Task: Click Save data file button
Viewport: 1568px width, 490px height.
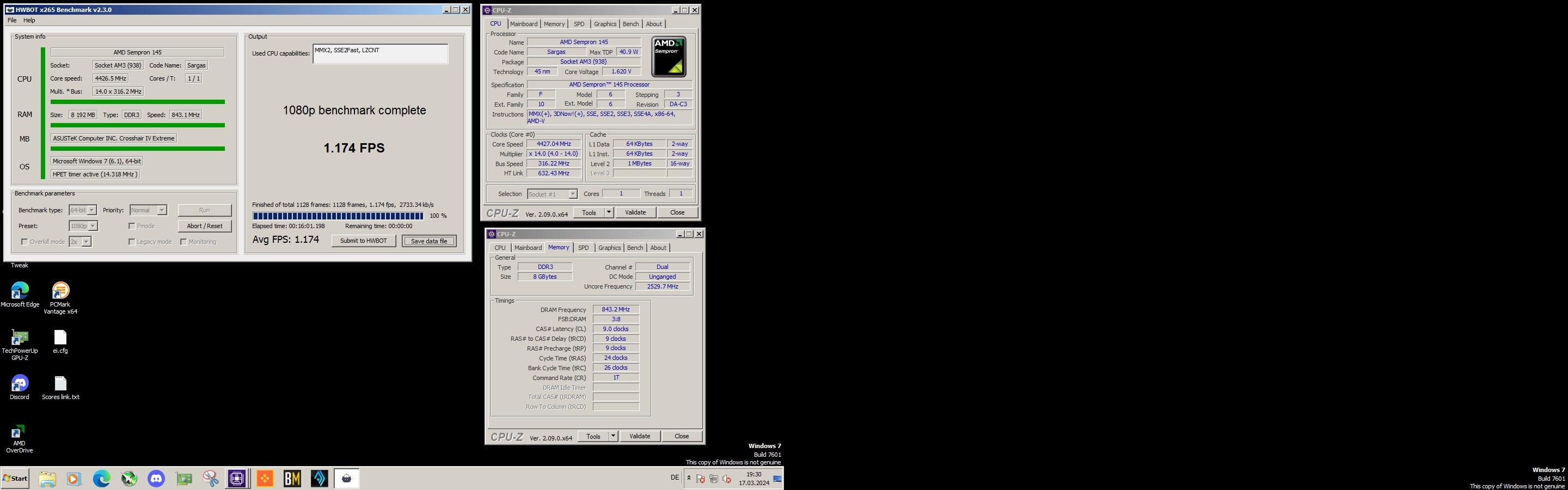Action: pos(429,241)
